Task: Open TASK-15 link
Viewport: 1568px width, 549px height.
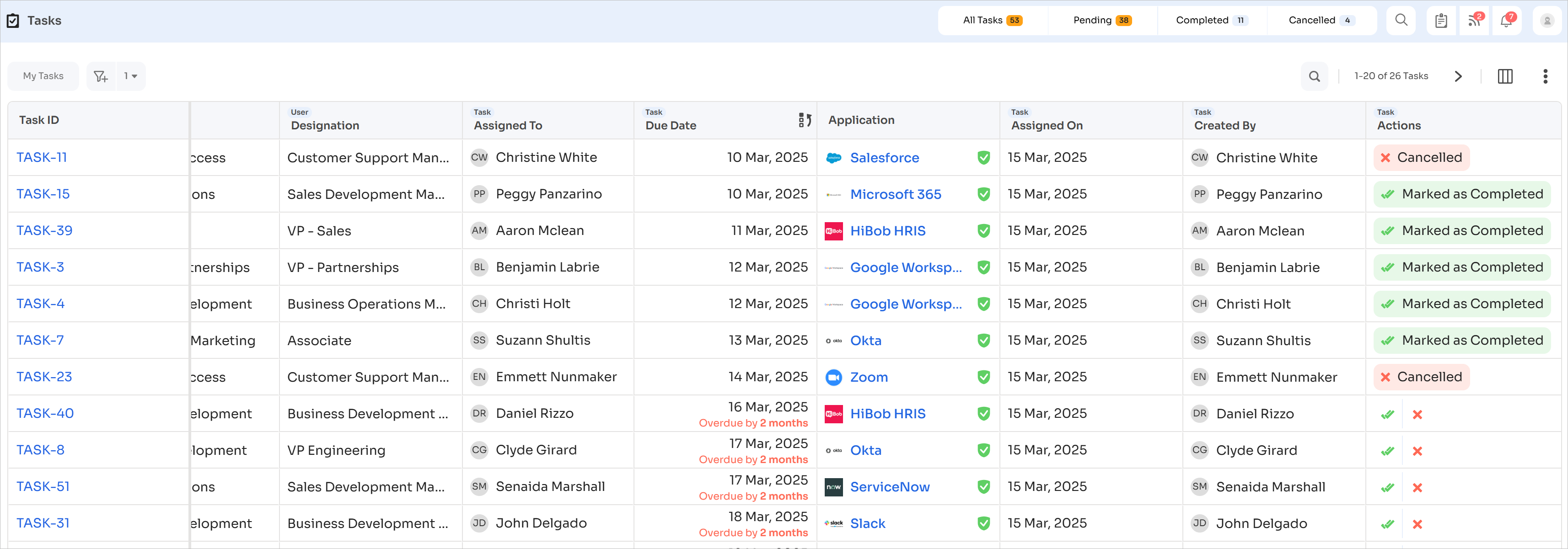Action: coord(43,194)
